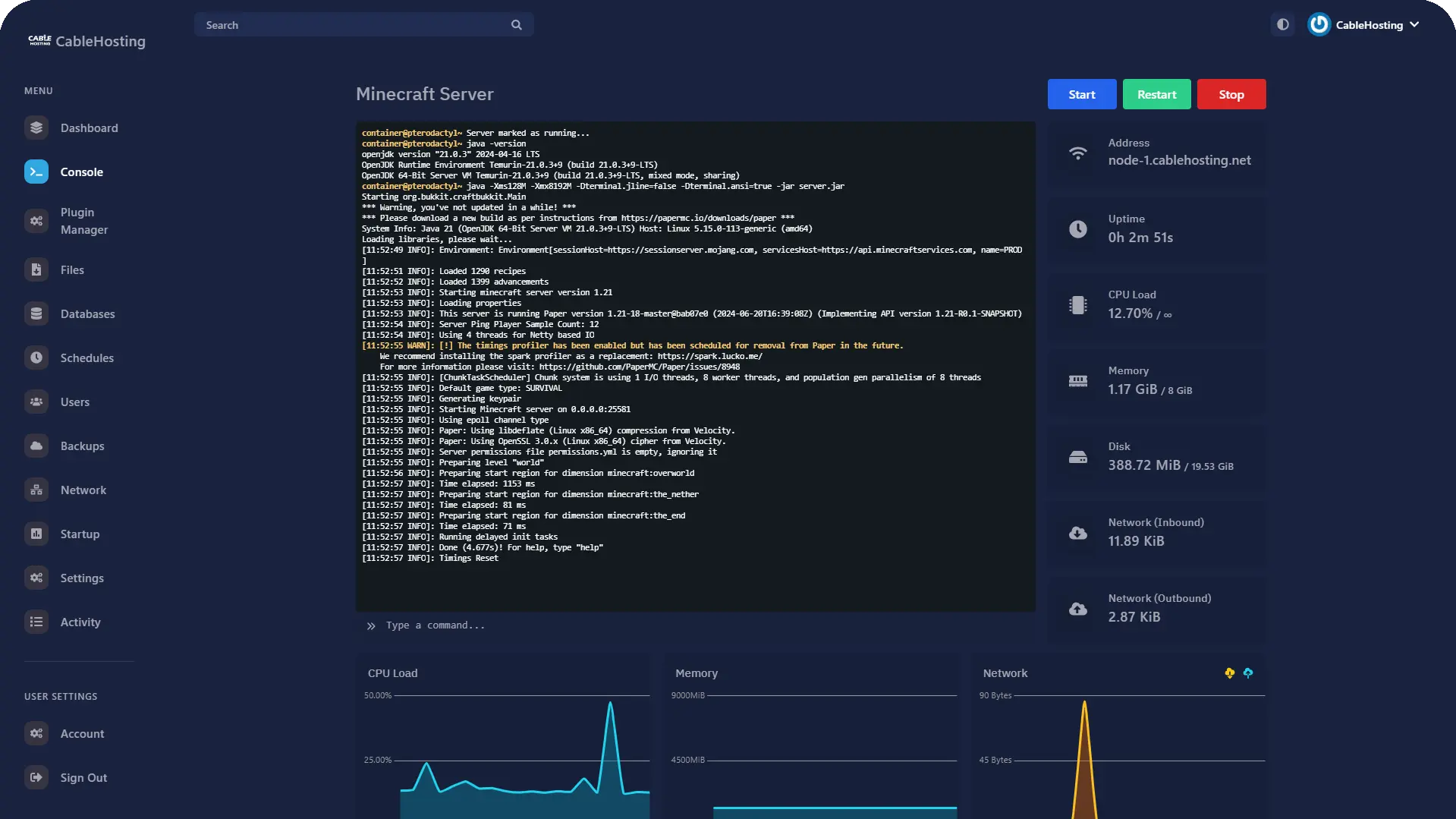Click the clock icon beside Uptime
Screen dimensions: 1456x819
pyautogui.click(x=1078, y=229)
